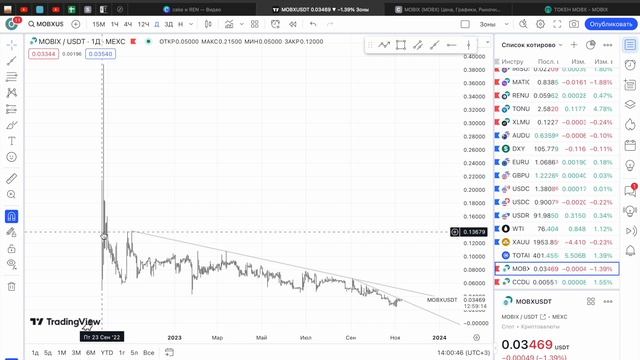Select the text annotation tool
This screenshot has width=640, height=360.
point(11,141)
